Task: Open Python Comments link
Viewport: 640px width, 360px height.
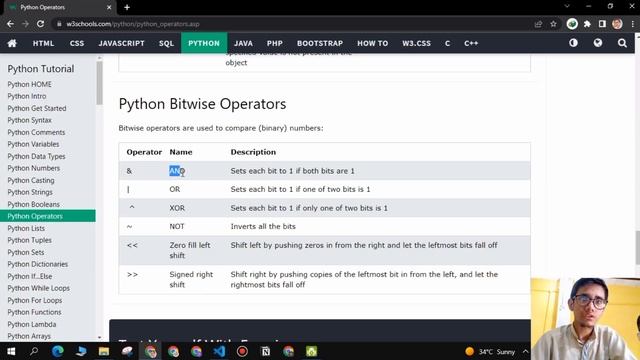Action: click(x=36, y=133)
